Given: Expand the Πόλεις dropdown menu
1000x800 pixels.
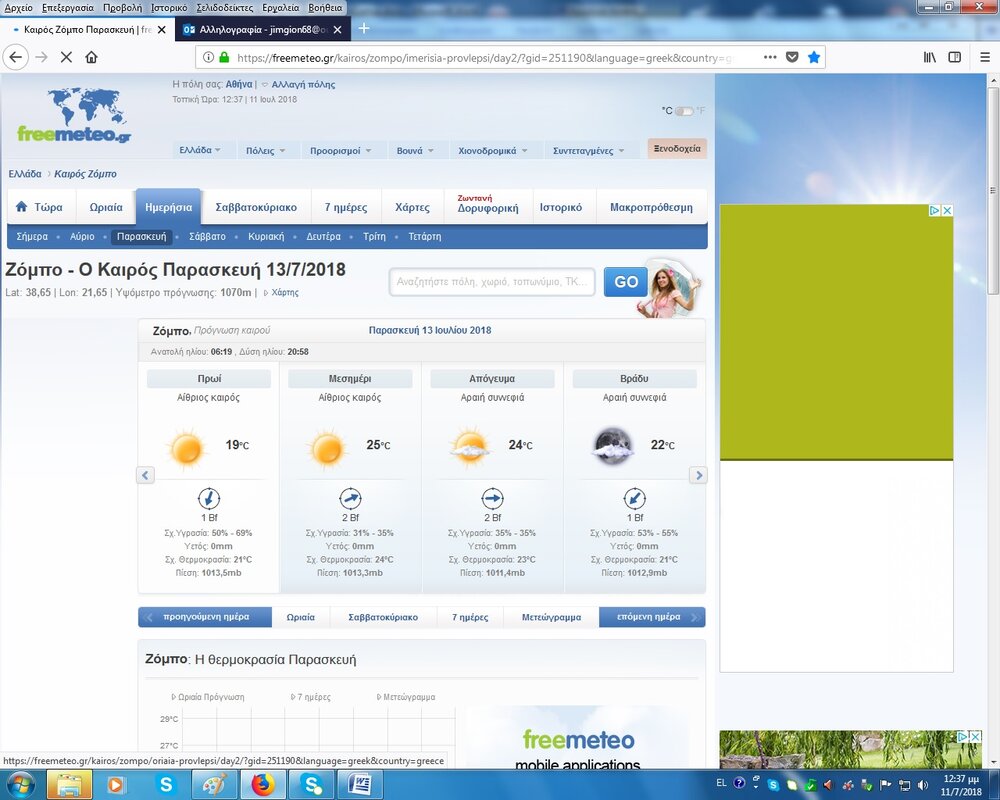Looking at the screenshot, I should (x=266, y=150).
